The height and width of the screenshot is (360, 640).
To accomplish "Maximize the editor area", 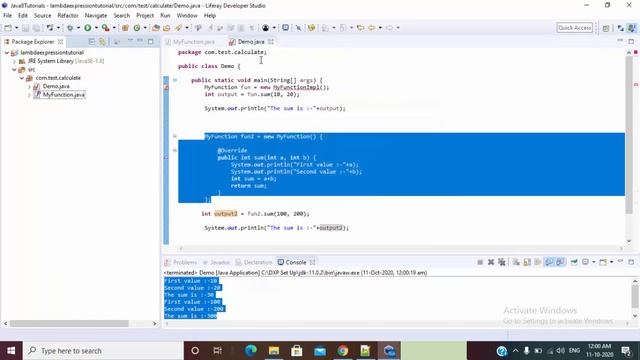I will tap(631, 41).
